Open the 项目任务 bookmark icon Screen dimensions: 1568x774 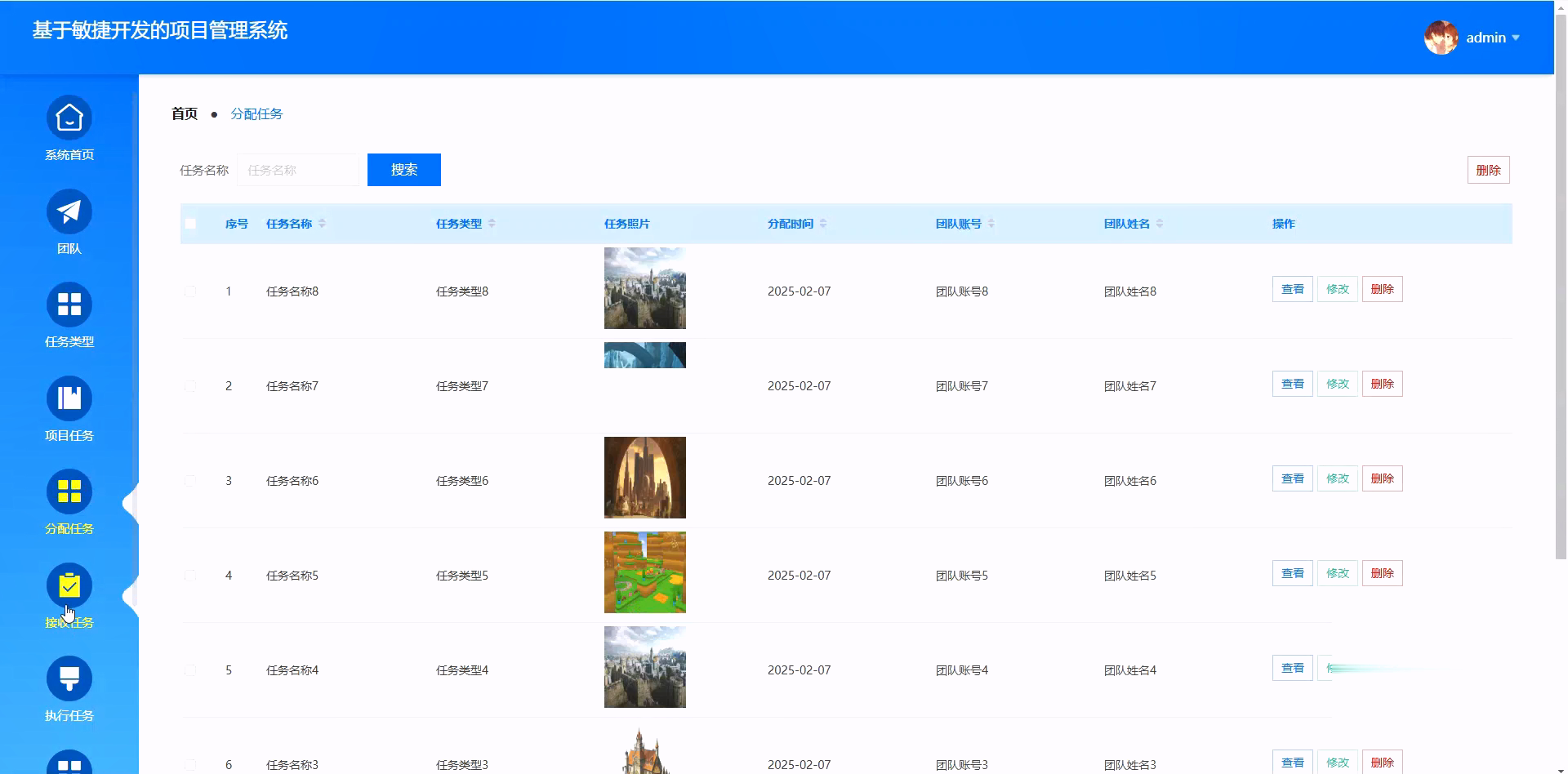click(69, 399)
